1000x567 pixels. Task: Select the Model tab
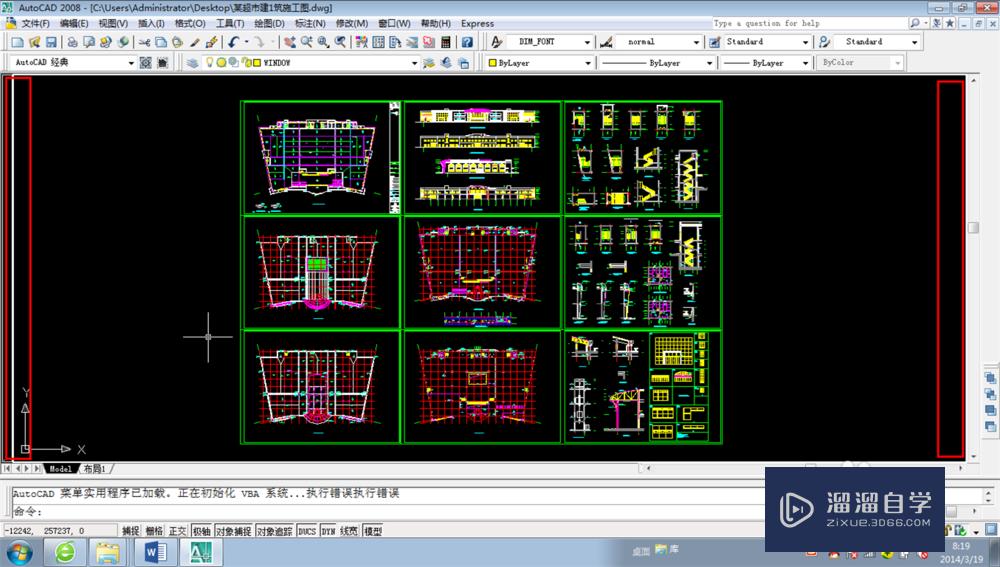pyautogui.click(x=61, y=469)
